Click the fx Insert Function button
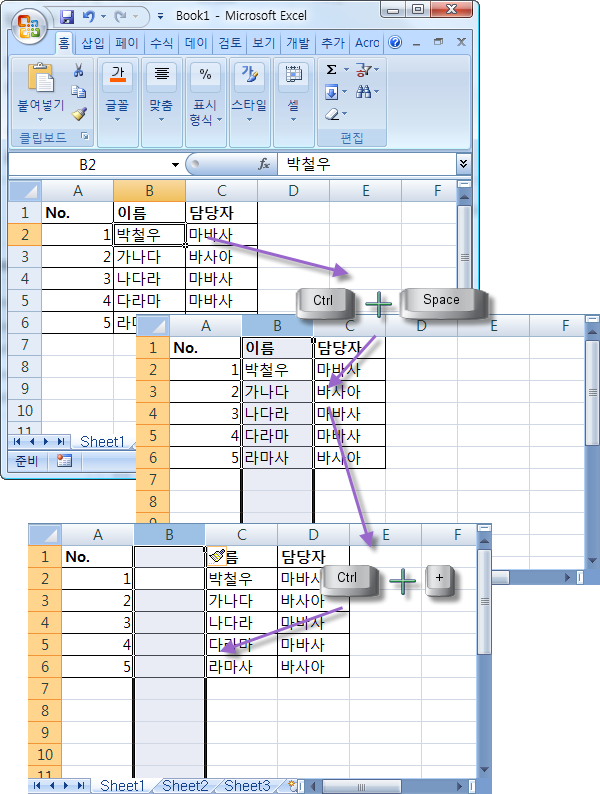This screenshot has width=600, height=794. click(264, 164)
